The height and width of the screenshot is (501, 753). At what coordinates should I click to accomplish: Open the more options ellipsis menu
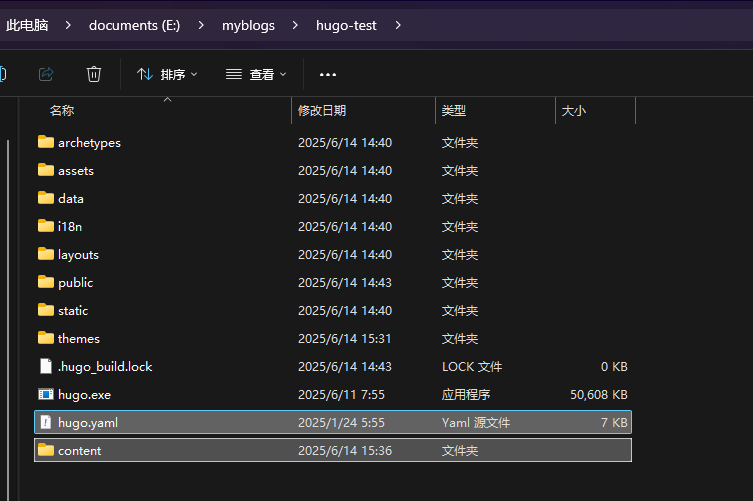coord(328,74)
